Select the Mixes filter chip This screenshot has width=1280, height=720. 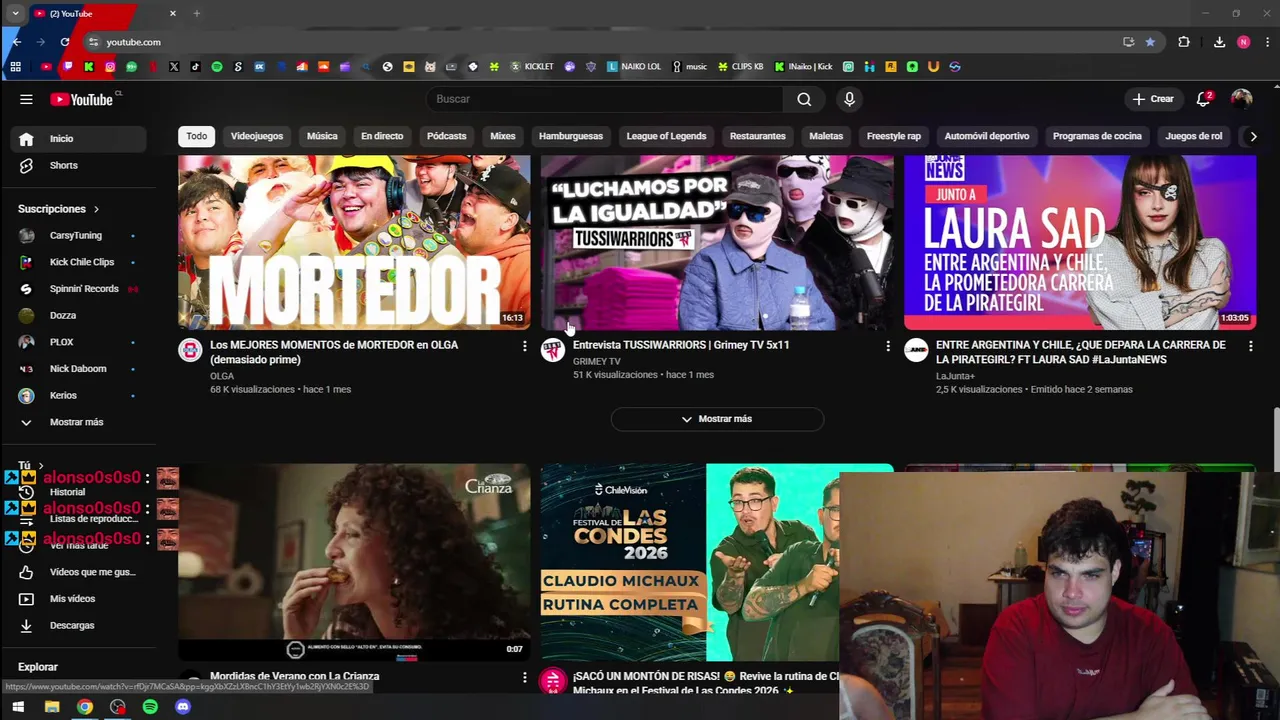(x=503, y=136)
